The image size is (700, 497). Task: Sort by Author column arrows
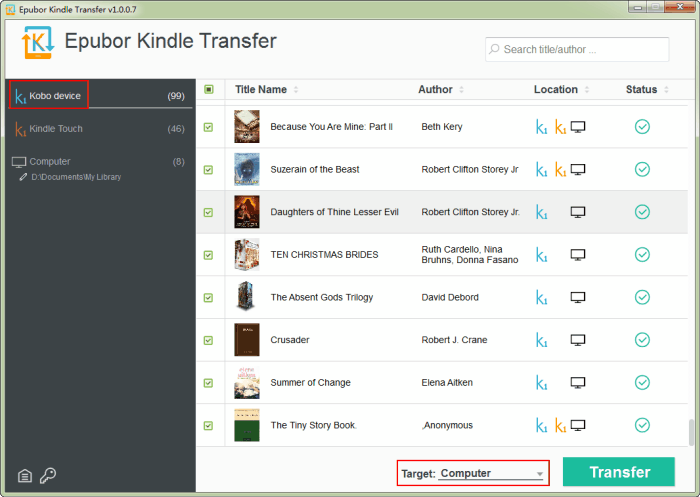pos(461,90)
